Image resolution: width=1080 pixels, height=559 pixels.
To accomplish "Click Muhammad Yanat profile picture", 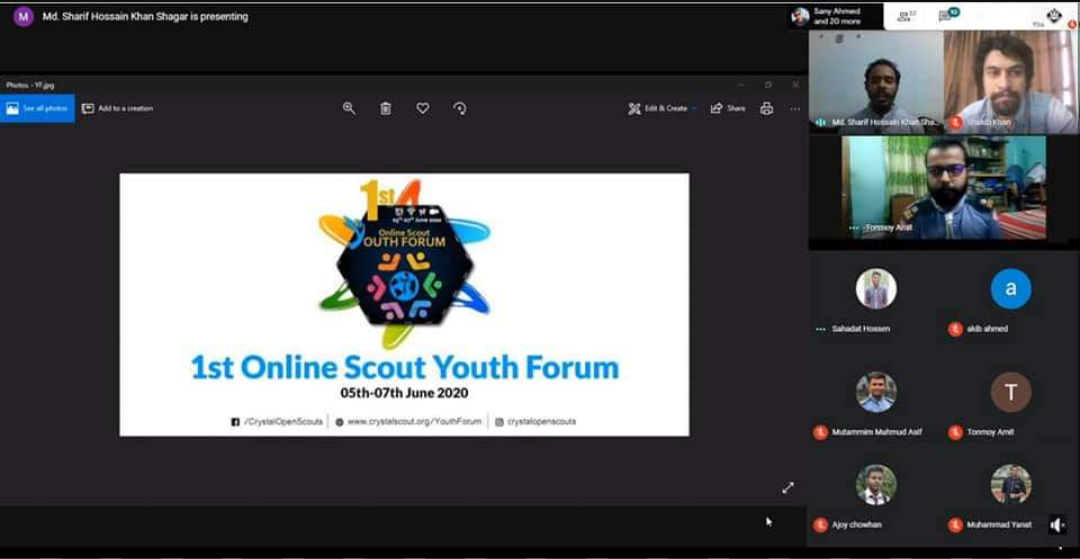I will pyautogui.click(x=1010, y=485).
